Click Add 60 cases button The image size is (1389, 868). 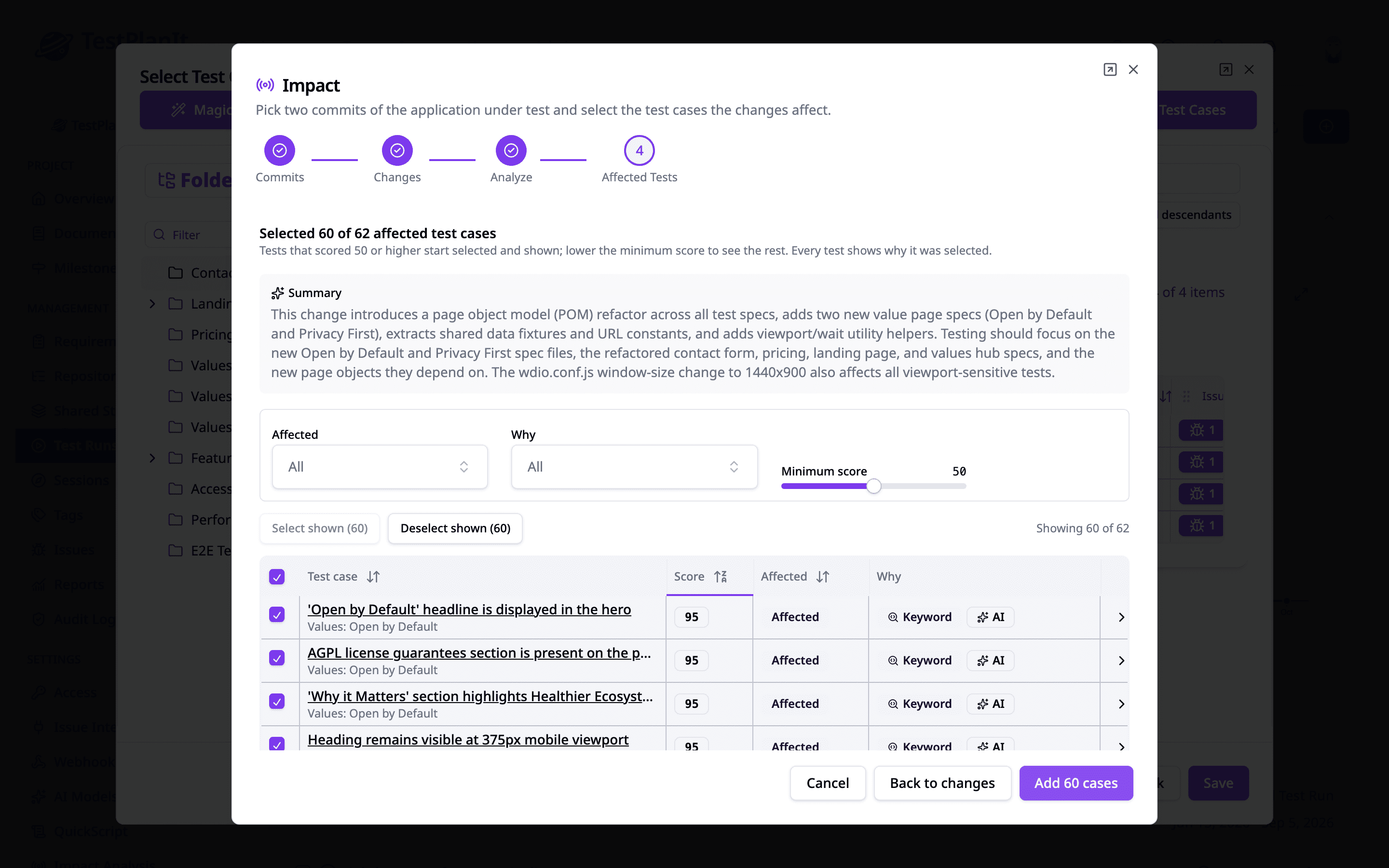click(1076, 783)
